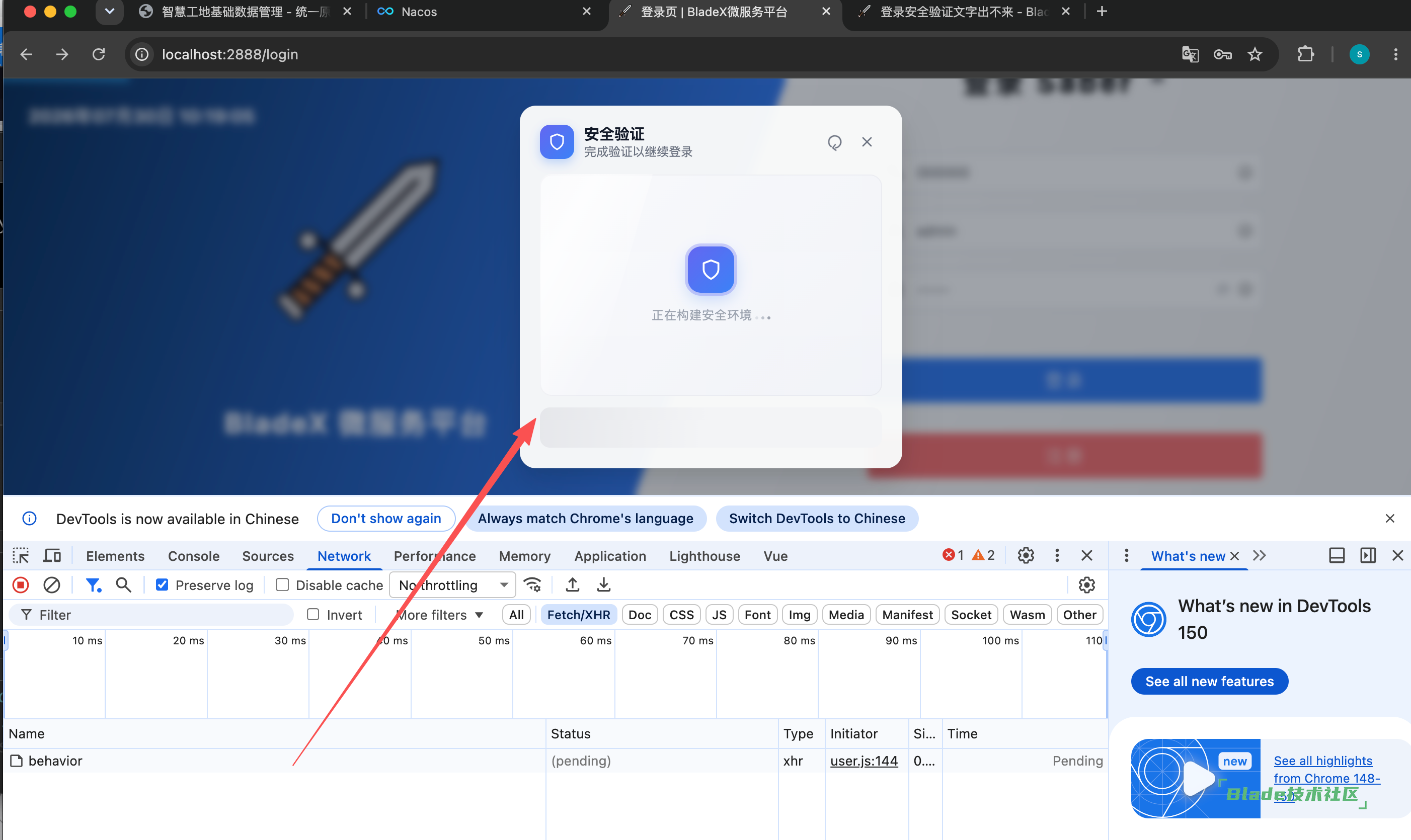Filter requests by Socket type
This screenshot has width=1411, height=840.
tap(971, 615)
